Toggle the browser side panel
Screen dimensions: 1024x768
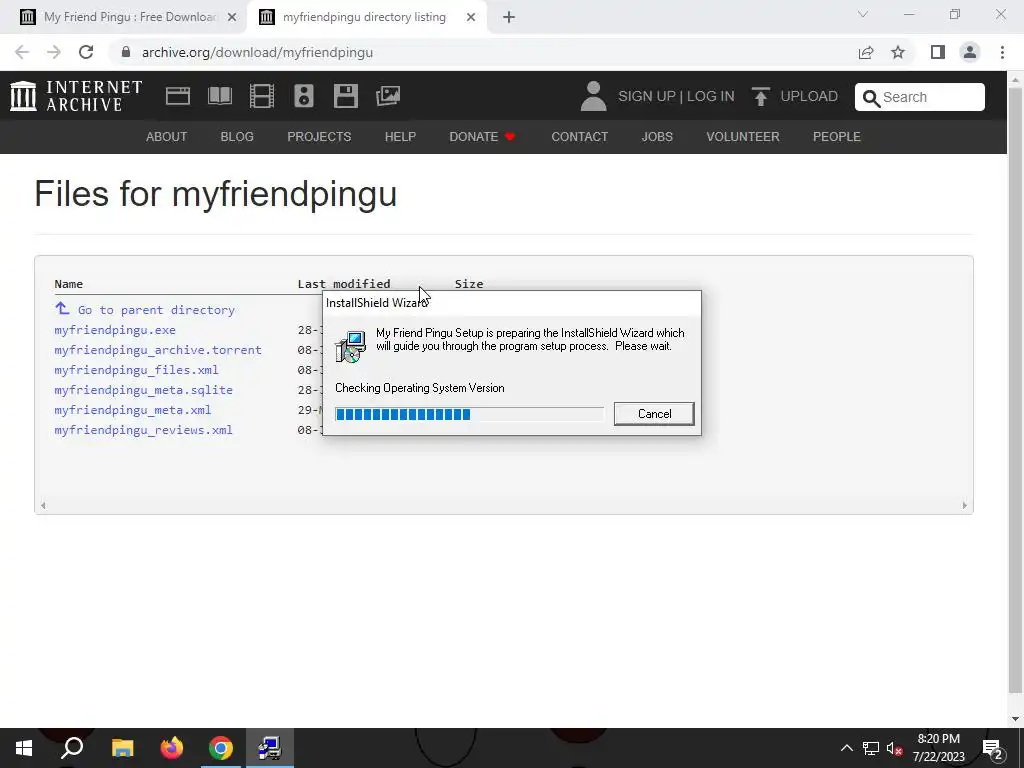(x=938, y=52)
